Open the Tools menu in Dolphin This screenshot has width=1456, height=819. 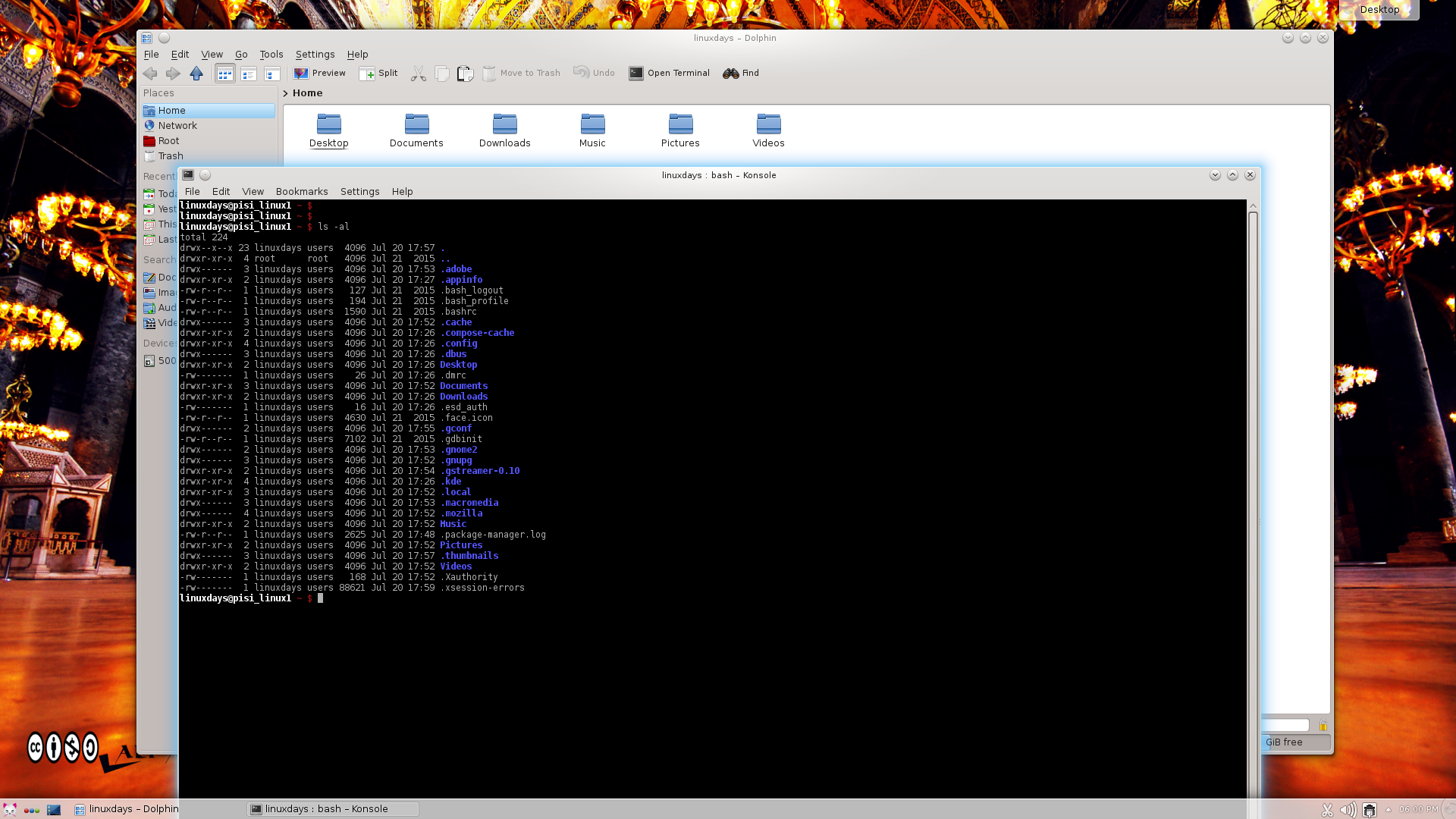[271, 55]
